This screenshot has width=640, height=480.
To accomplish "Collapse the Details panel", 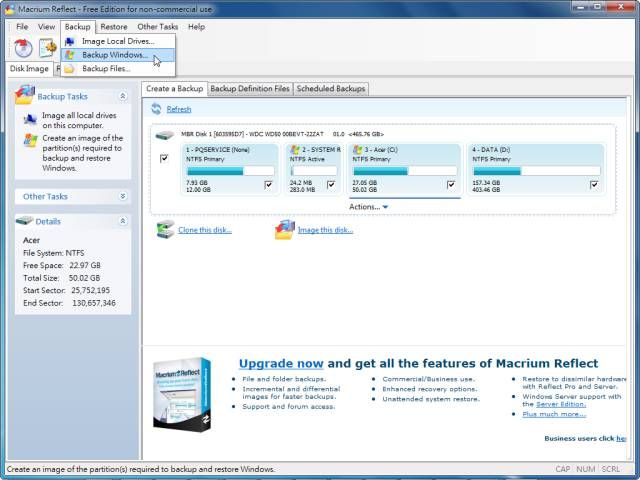I will [123, 221].
